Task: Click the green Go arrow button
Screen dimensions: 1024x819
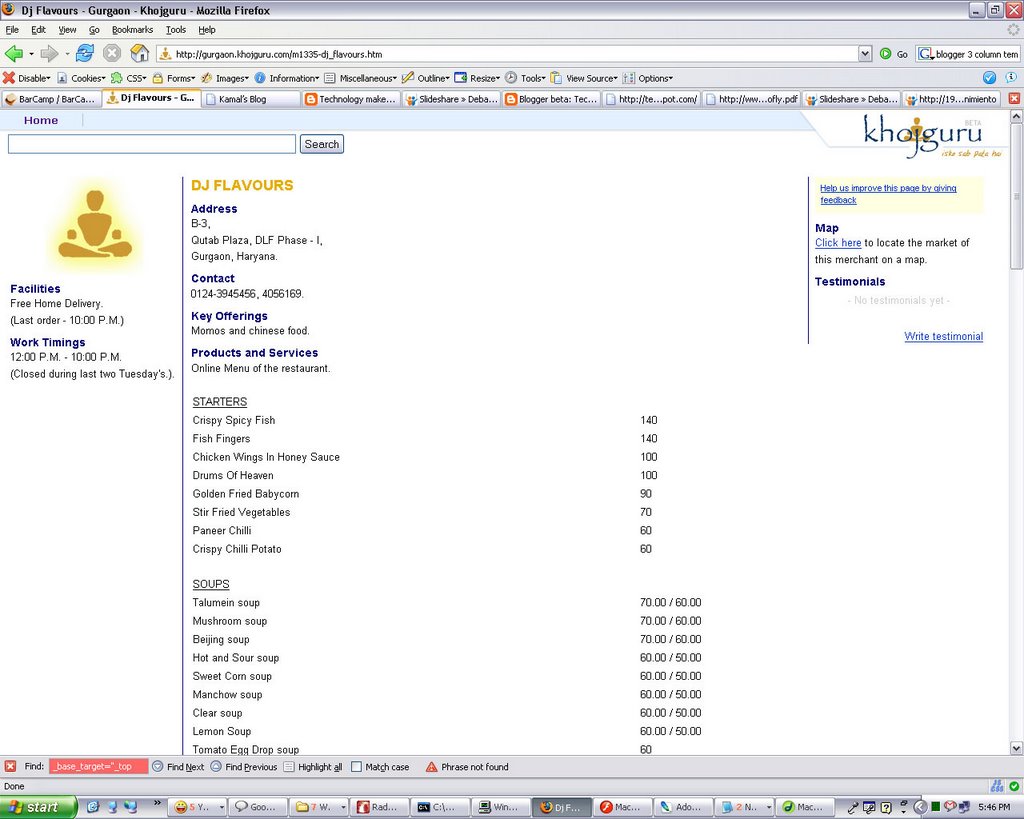Action: pos(886,54)
